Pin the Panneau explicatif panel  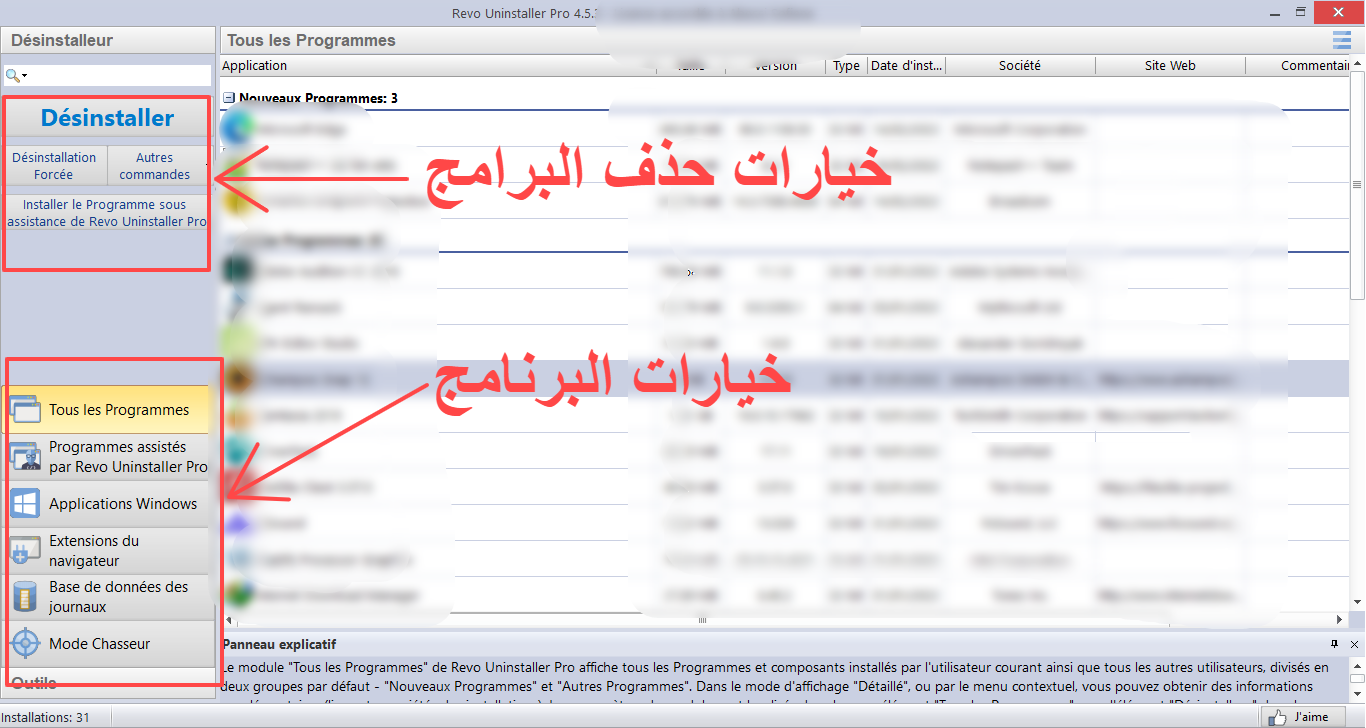[x=1335, y=644]
